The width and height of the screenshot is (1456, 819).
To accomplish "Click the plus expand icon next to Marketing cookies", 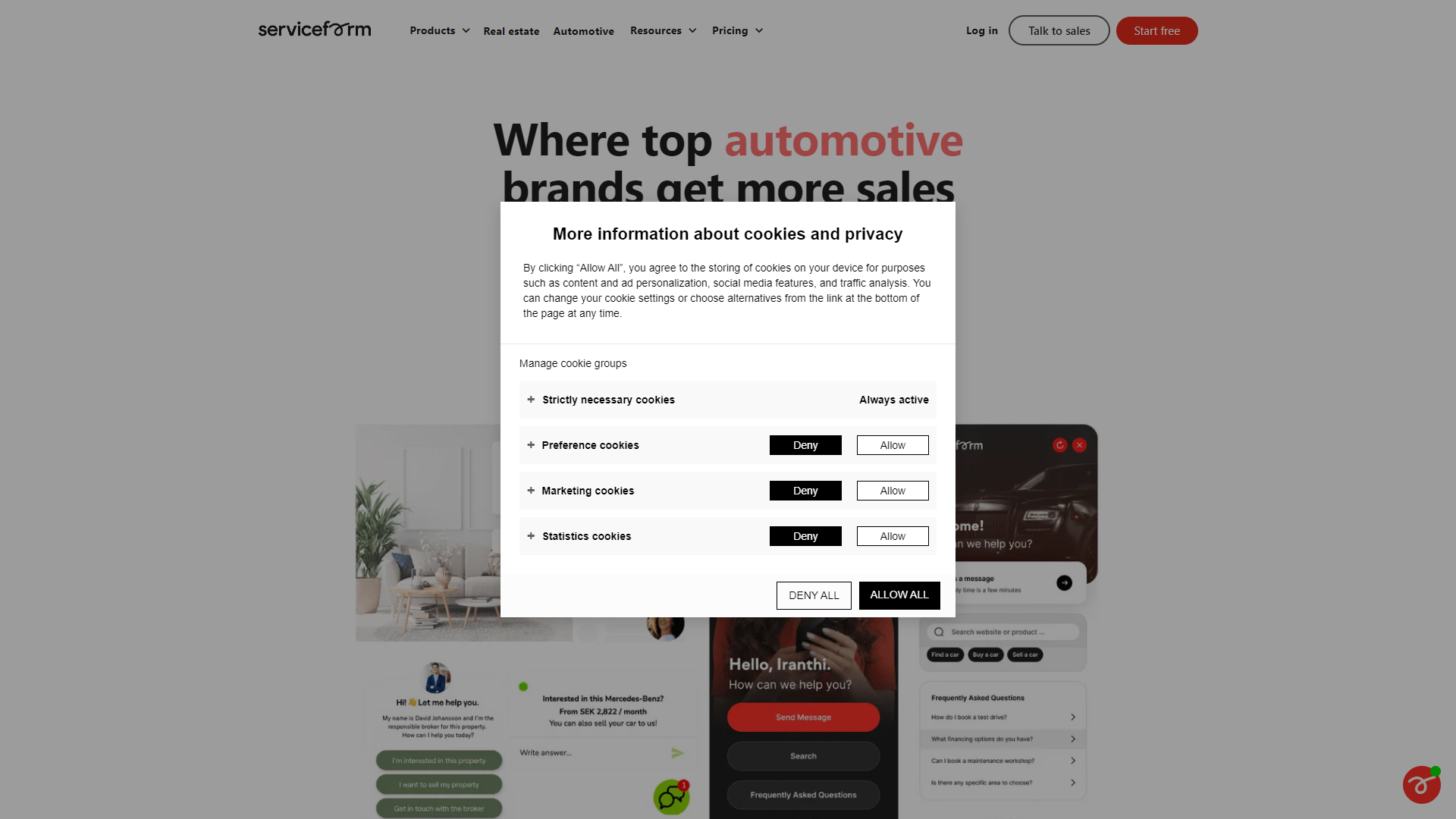I will tap(531, 490).
